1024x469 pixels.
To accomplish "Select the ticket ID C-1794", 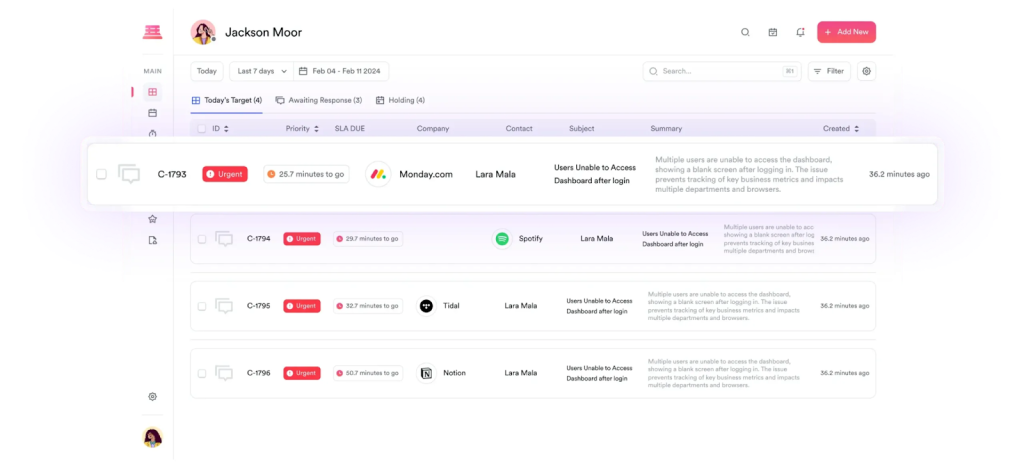I will pyautogui.click(x=259, y=239).
